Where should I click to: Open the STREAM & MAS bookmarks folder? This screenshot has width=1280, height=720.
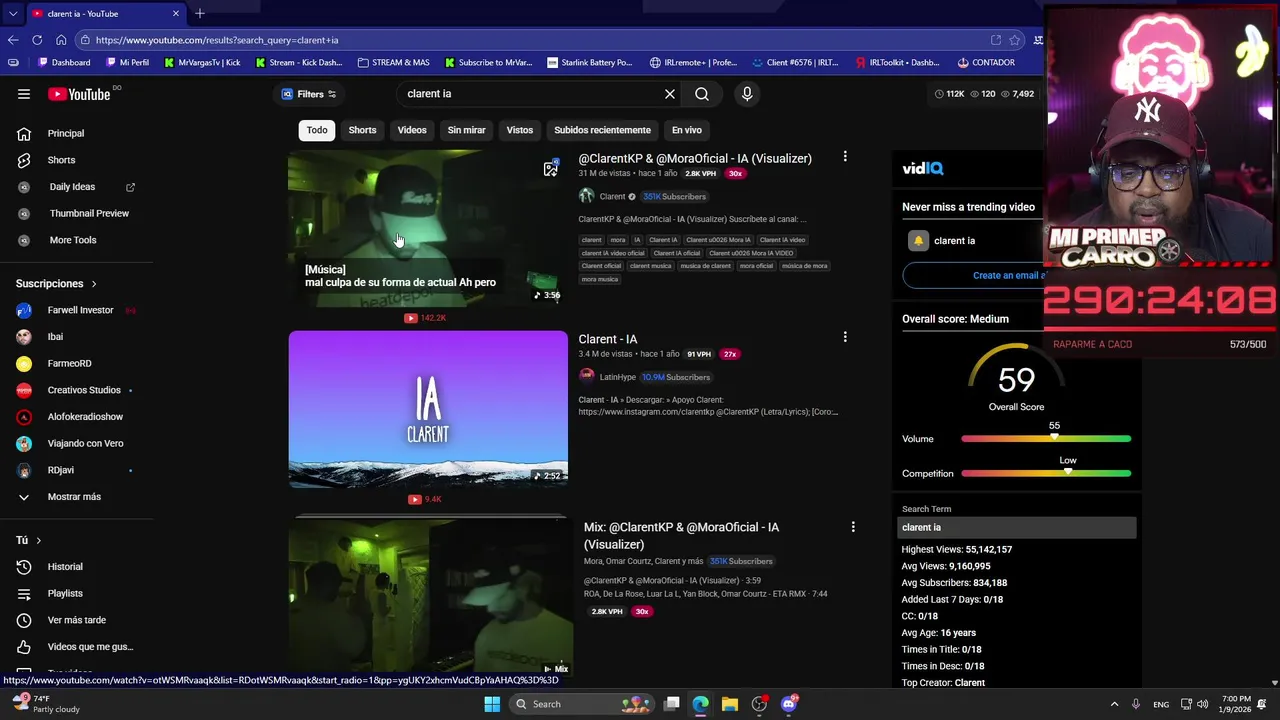tap(393, 62)
